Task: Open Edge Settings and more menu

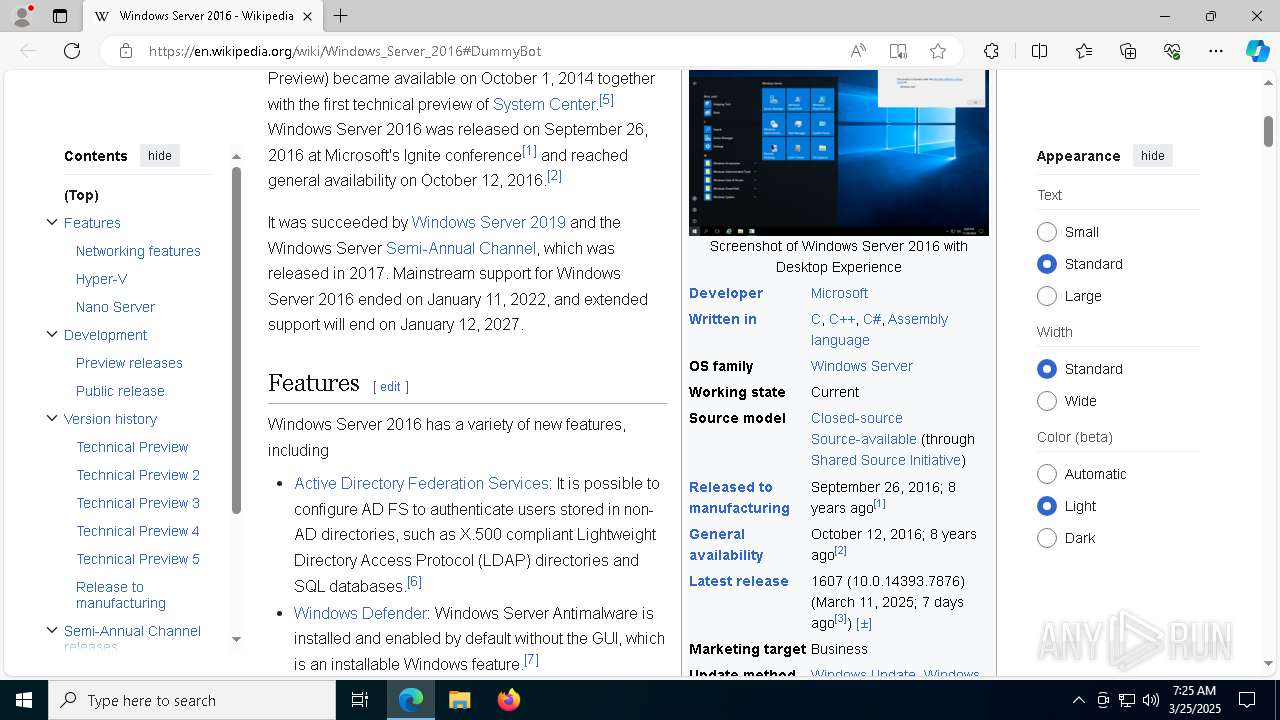Action: tap(1216, 51)
